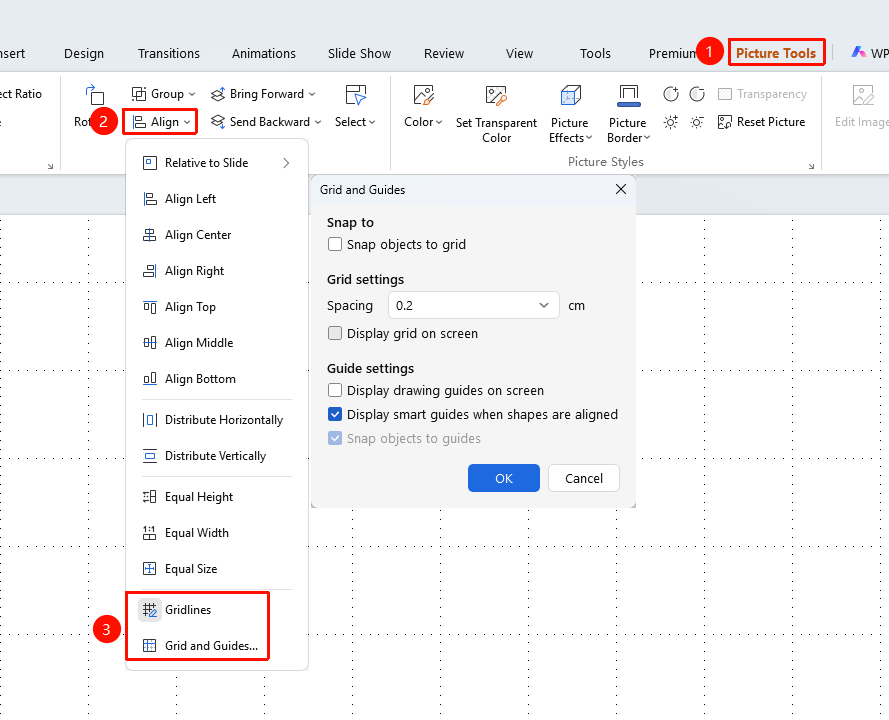Image resolution: width=889 pixels, height=720 pixels.
Task: Click the Increase Brightness sun icon
Action: [x=671, y=122]
